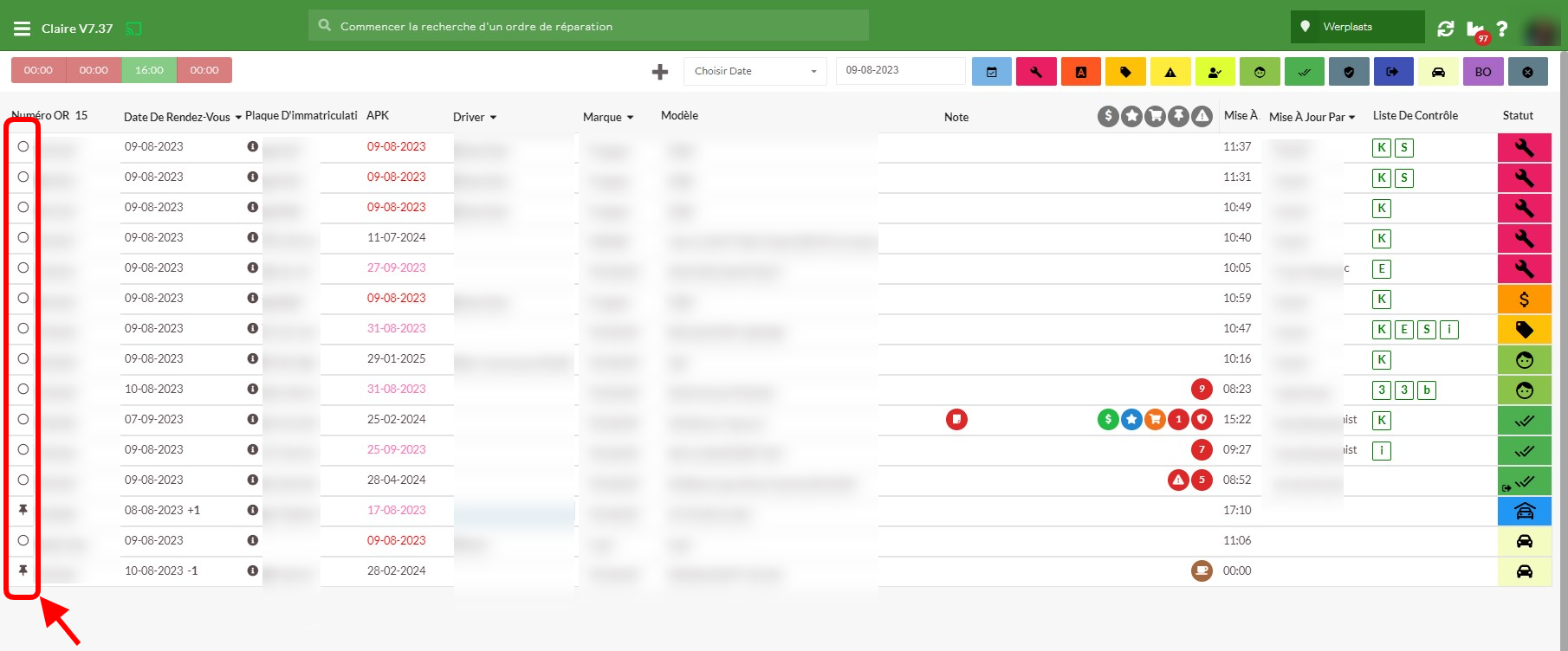This screenshot has width=1568, height=651.
Task: Click the refresh sync icon in the header
Action: (x=1446, y=29)
